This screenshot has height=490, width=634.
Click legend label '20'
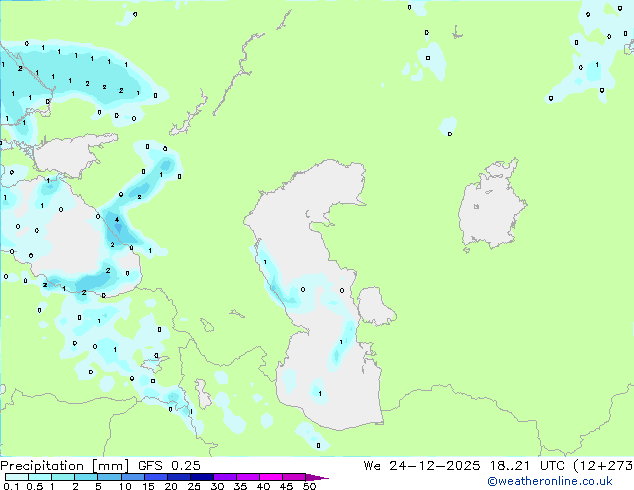pyautogui.click(x=171, y=486)
